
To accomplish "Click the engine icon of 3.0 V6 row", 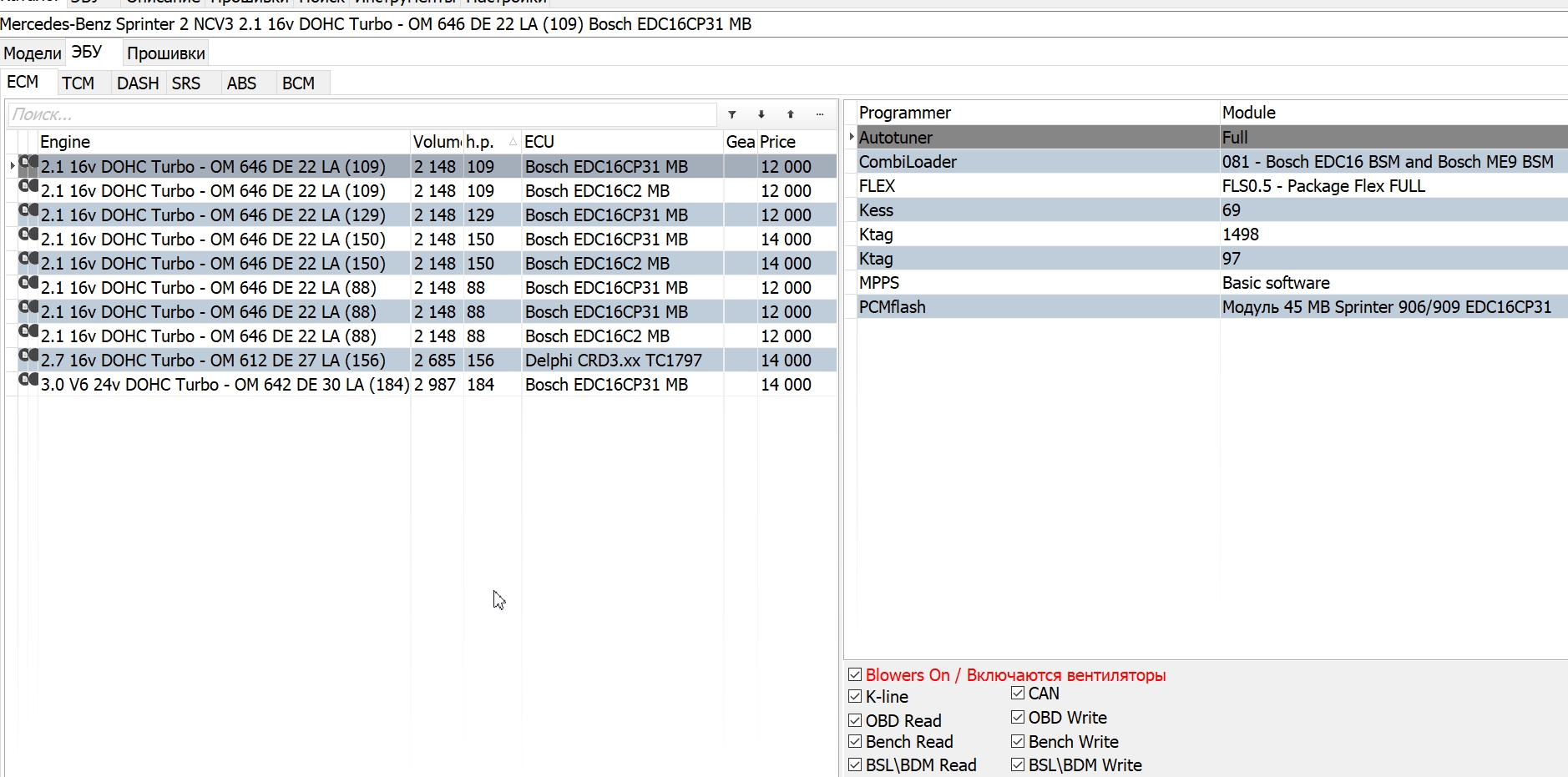I will click(28, 380).
